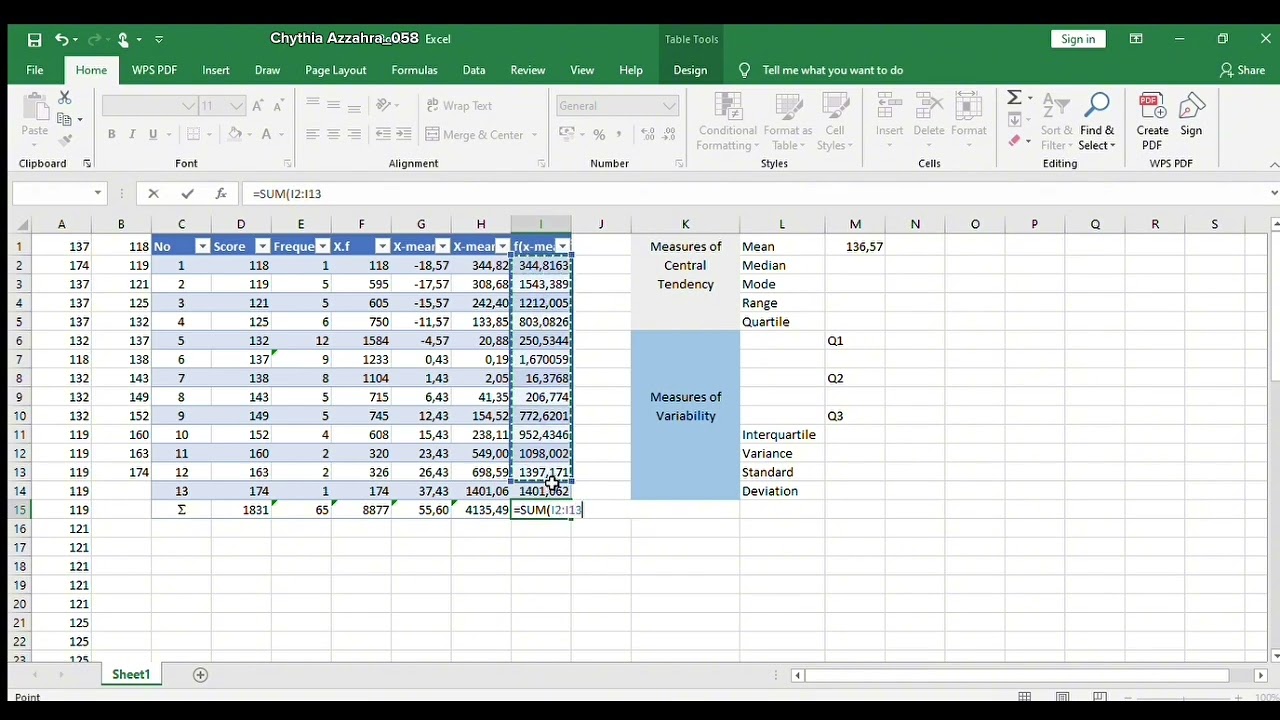Click the Format Painter brush icon
This screenshot has width=1280, height=720.
(x=65, y=141)
